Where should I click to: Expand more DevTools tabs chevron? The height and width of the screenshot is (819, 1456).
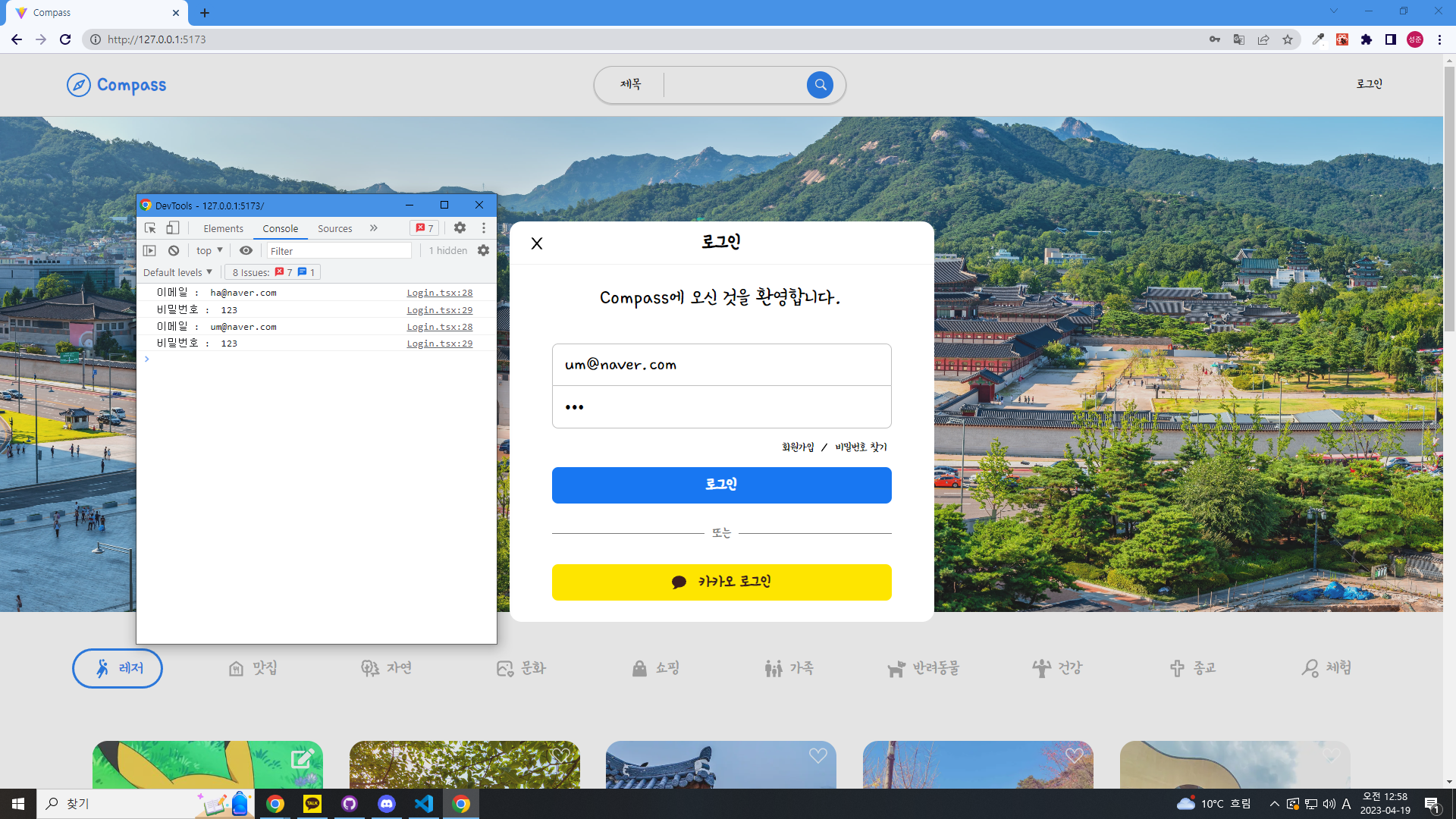tap(373, 228)
